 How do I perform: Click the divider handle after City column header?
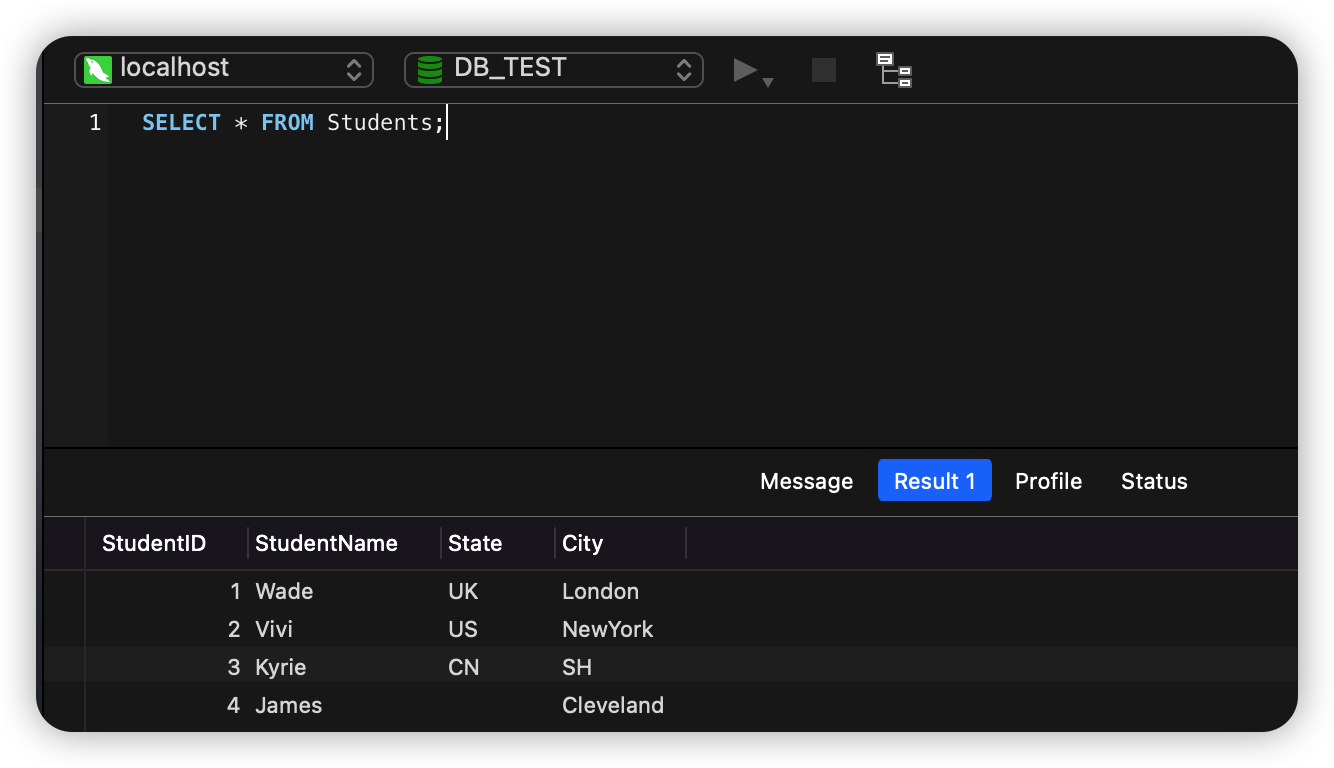coord(686,543)
